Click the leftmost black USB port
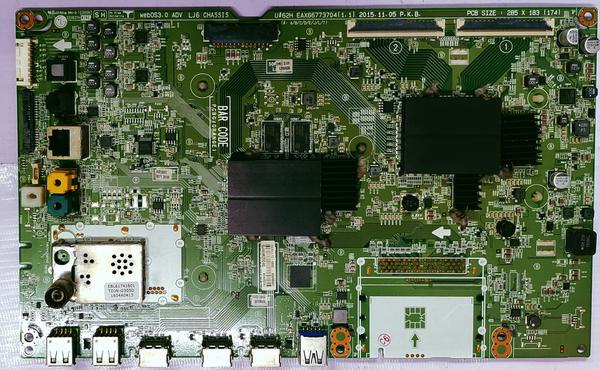The height and width of the screenshot is (370, 600). [61, 346]
